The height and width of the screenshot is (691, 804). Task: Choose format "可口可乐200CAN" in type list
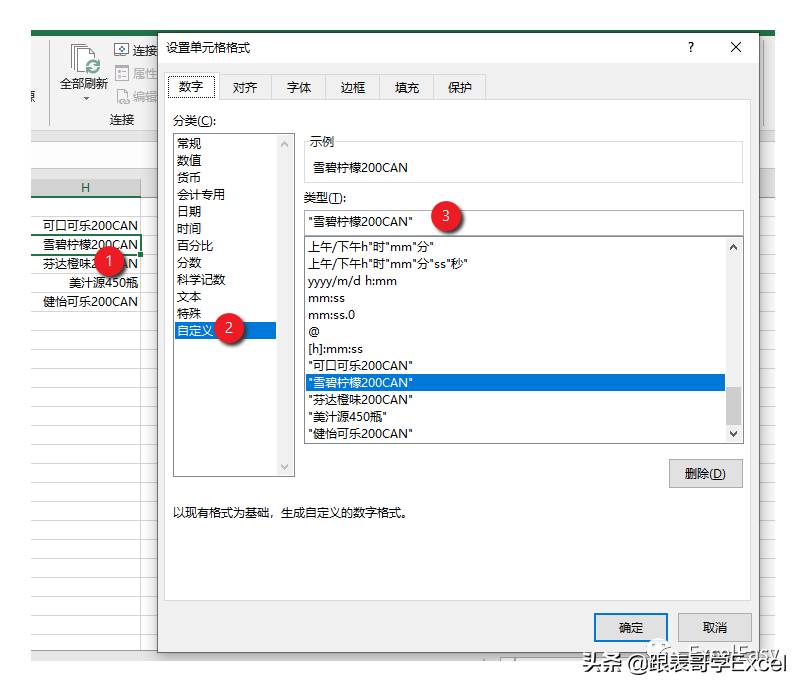[x=515, y=365]
